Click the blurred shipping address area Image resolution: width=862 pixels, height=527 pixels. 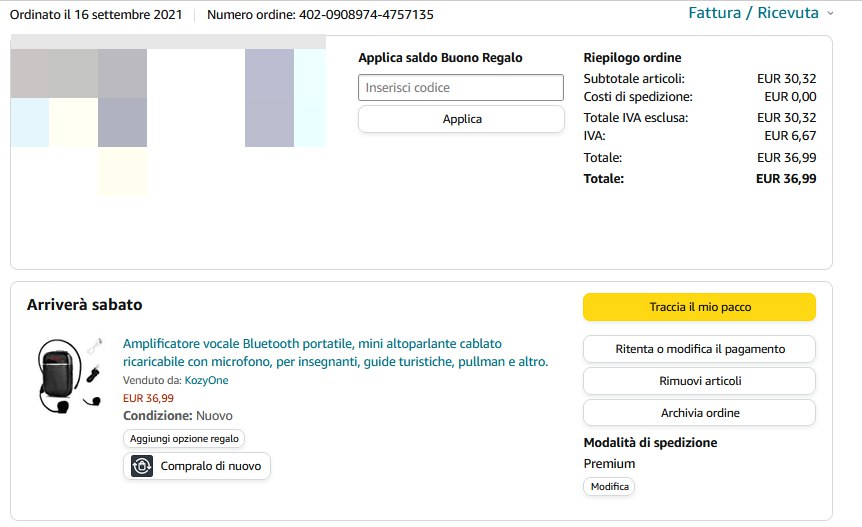[x=168, y=115]
